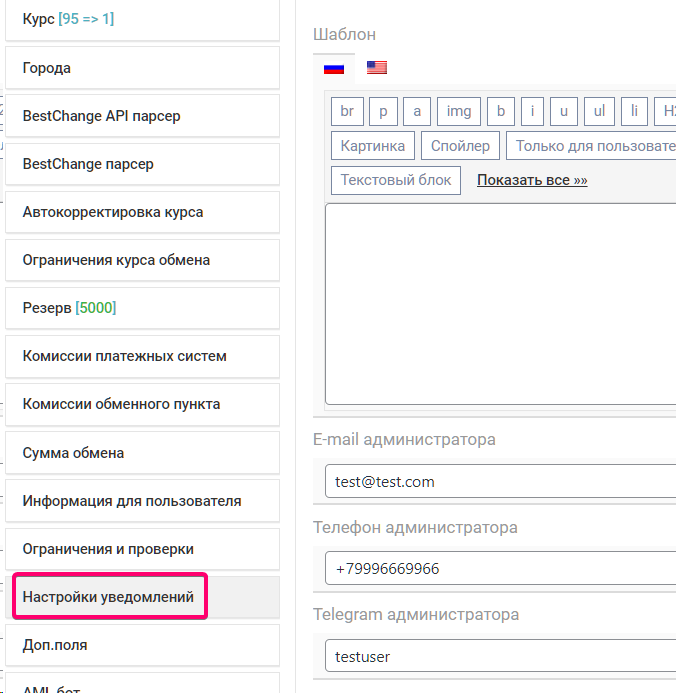676x693 pixels.
Task: Go to BestChange API парсер
Action: pyautogui.click(x=142, y=117)
